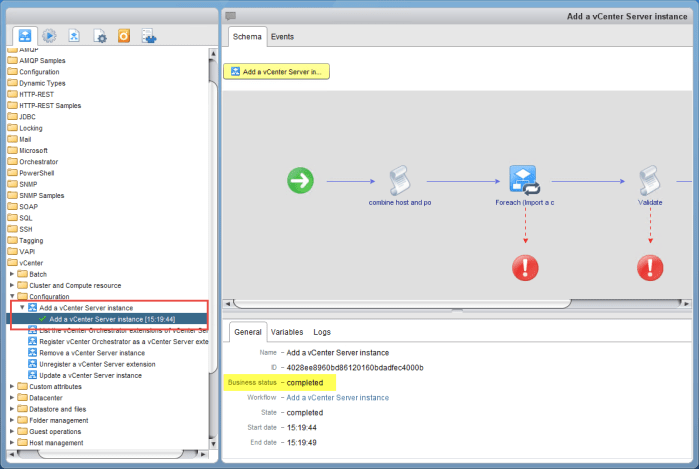Select the Validate script node

(650, 181)
